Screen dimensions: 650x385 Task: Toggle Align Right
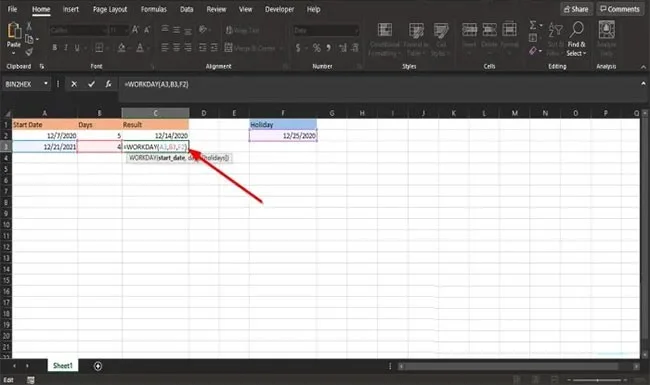(188, 48)
